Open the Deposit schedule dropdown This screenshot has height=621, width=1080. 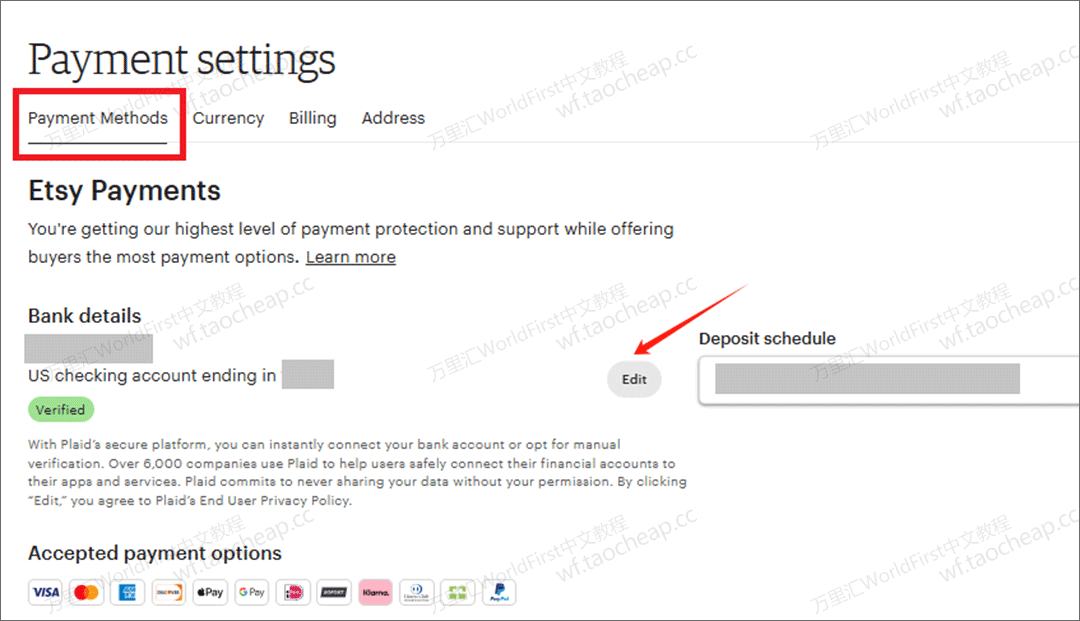pyautogui.click(x=889, y=380)
